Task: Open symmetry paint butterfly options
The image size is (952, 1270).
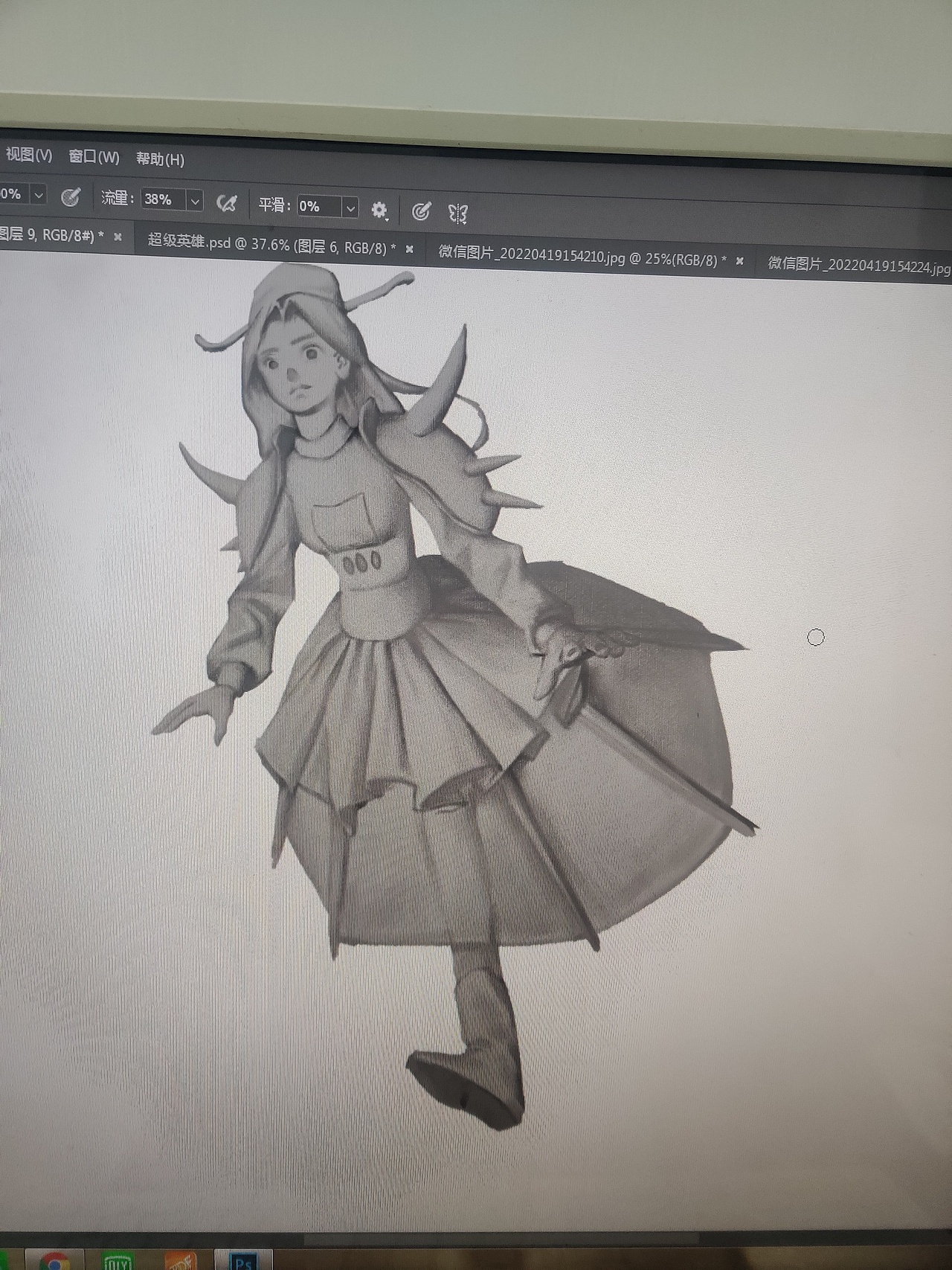Action: click(458, 214)
